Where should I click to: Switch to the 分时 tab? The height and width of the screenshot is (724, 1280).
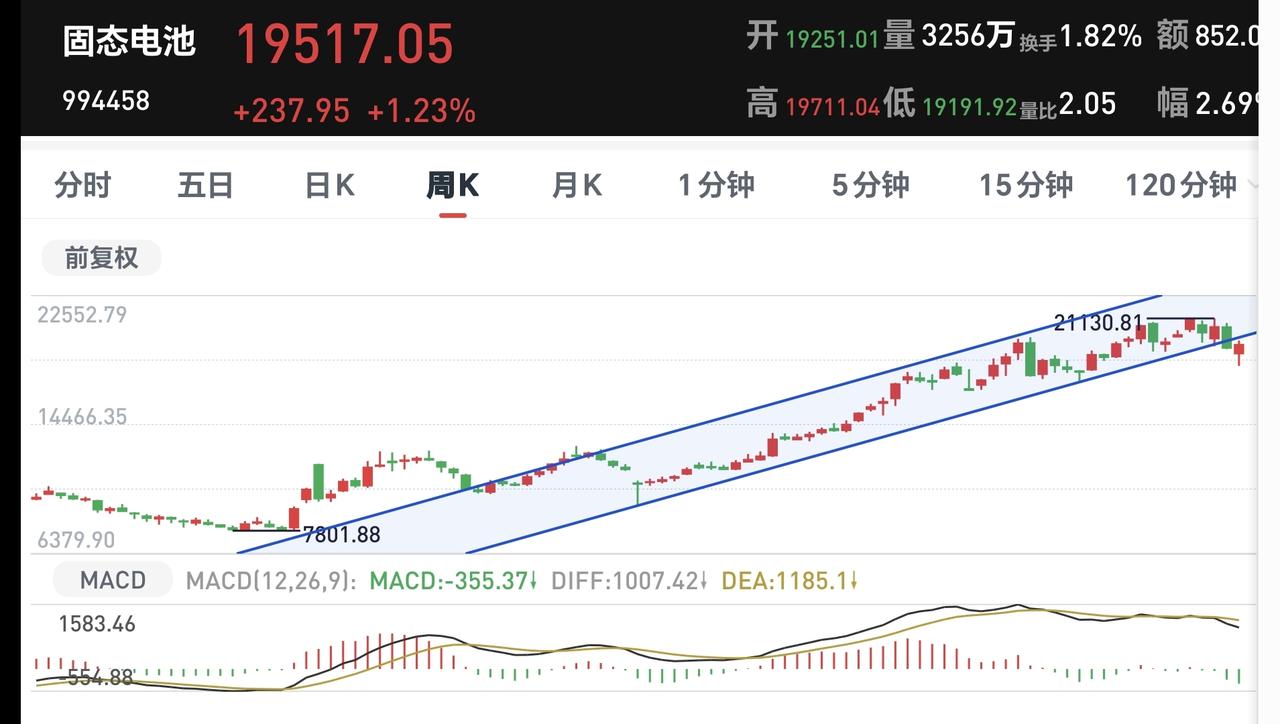82,186
